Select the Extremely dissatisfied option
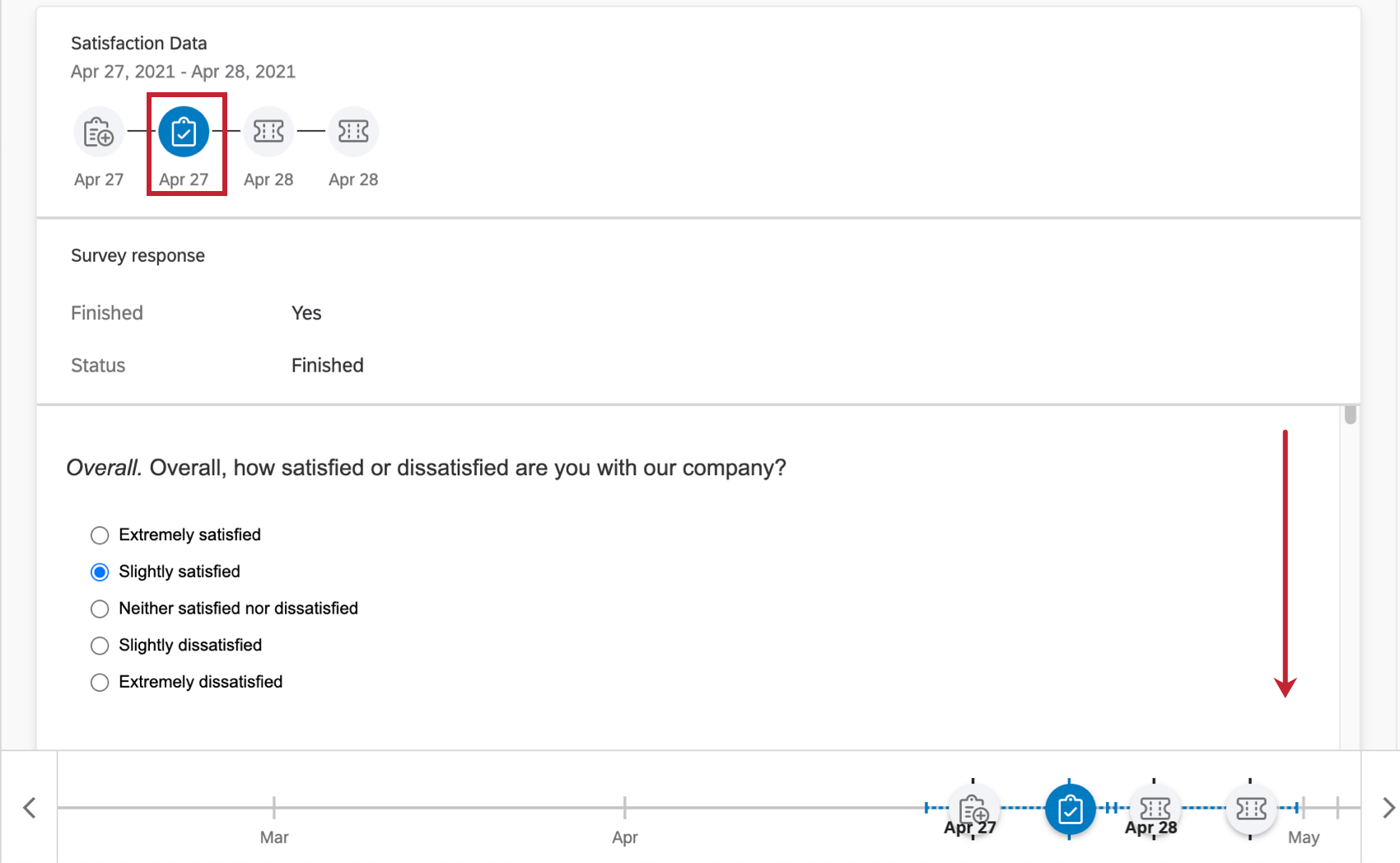The height and width of the screenshot is (863, 1400). 100,682
